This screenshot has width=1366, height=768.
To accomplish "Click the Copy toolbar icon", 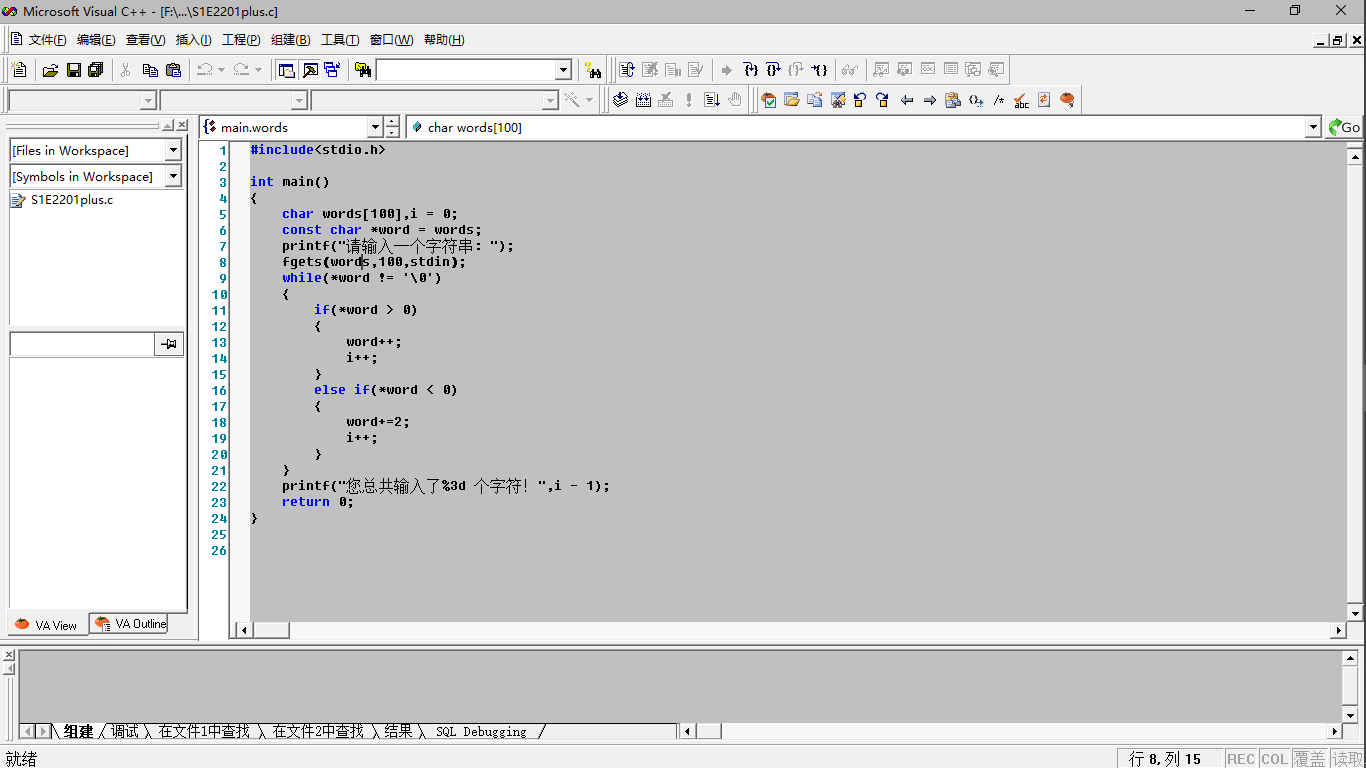I will pos(150,70).
